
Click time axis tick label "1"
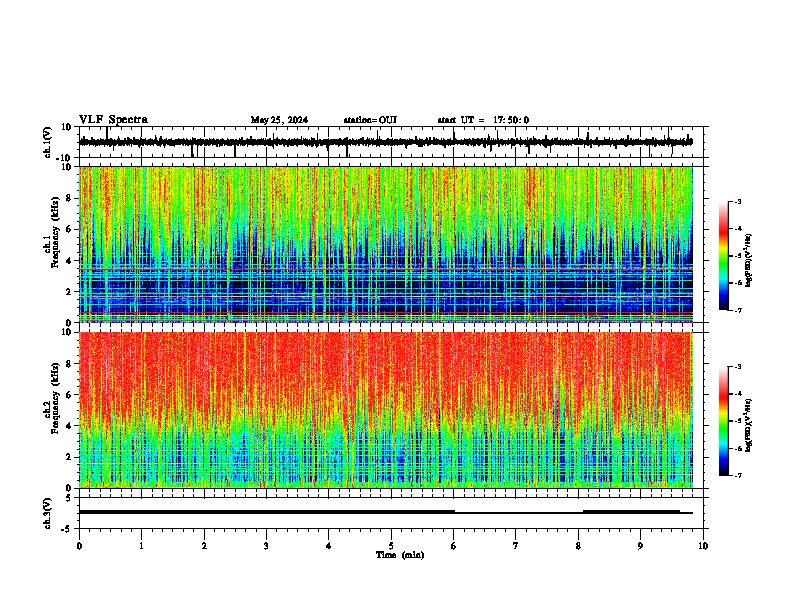(141, 546)
